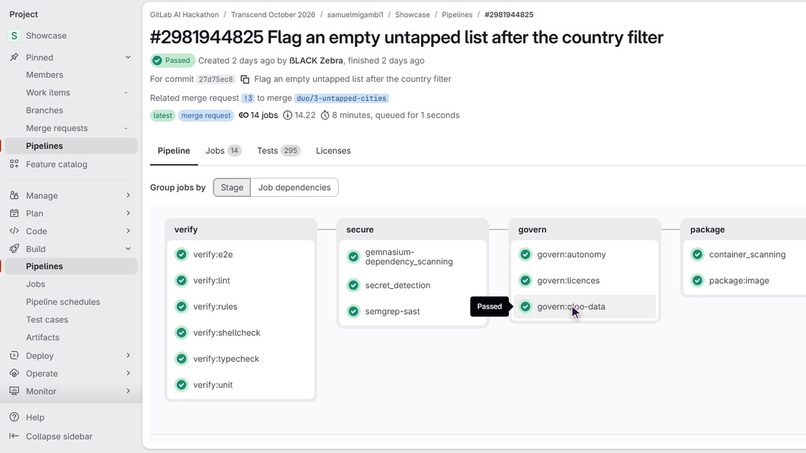Expand the Manage section chevron

[128, 195]
